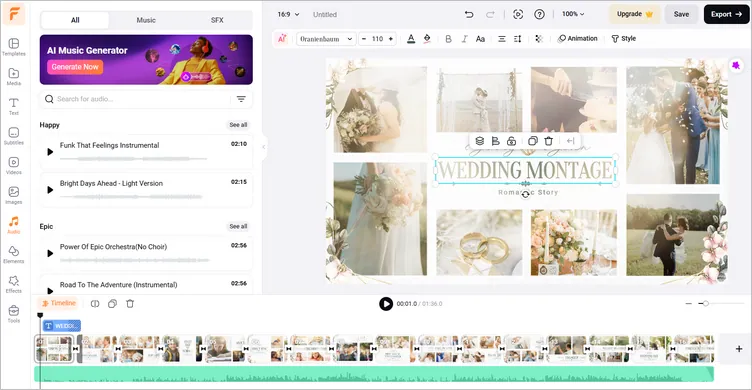The image size is (752, 390).
Task: Open the aspect ratio 16:9 dropdown
Action: pyautogui.click(x=288, y=14)
